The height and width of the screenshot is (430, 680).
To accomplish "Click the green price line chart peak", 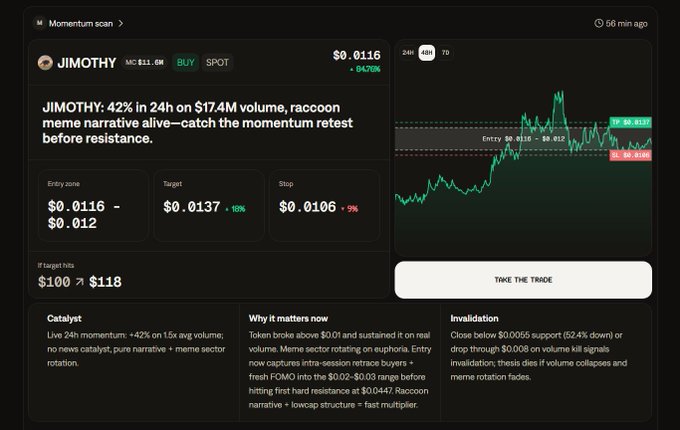I will 559,96.
